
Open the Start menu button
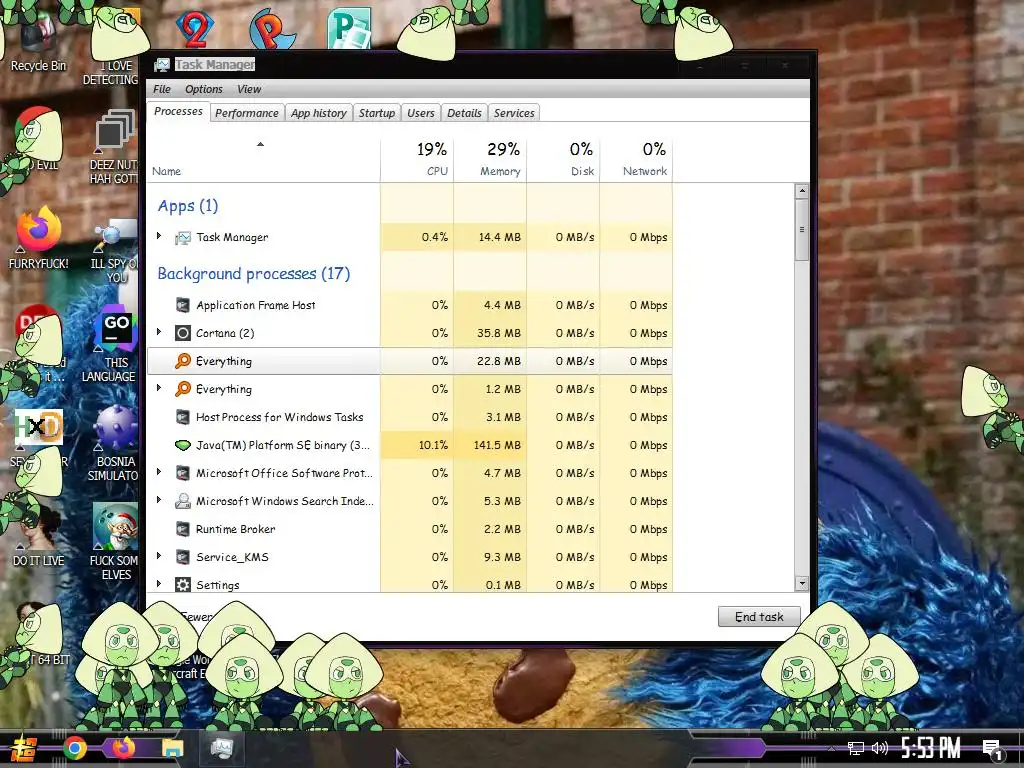point(24,749)
